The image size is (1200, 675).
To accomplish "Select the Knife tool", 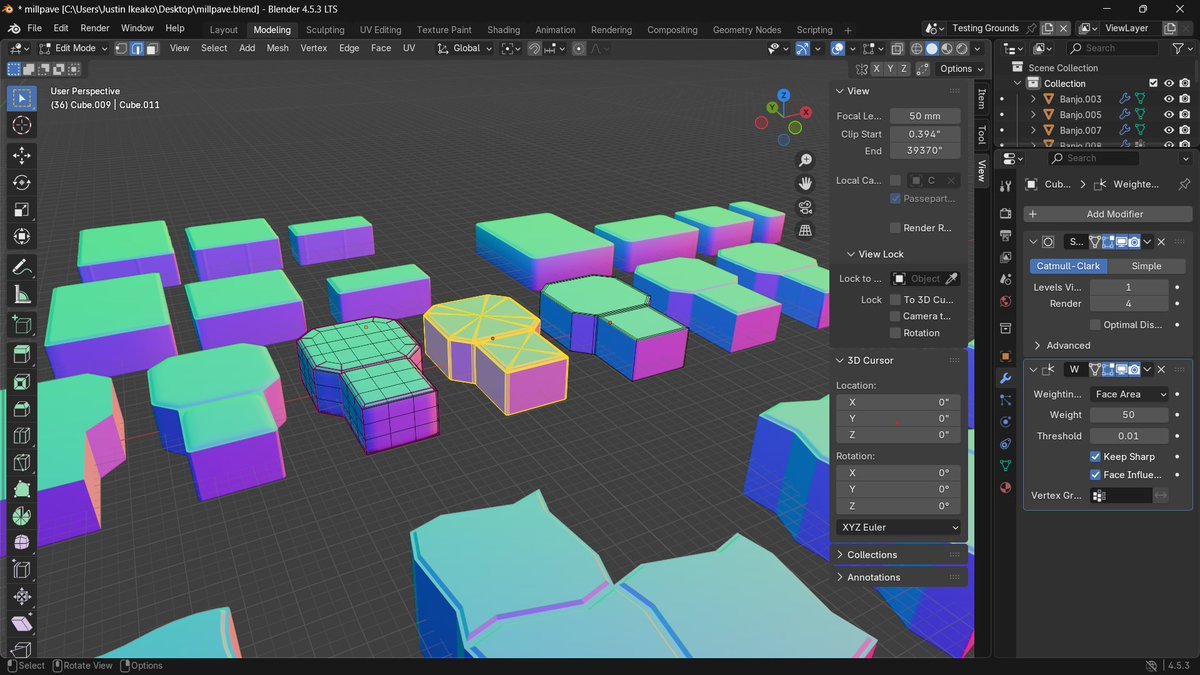I will click(22, 462).
